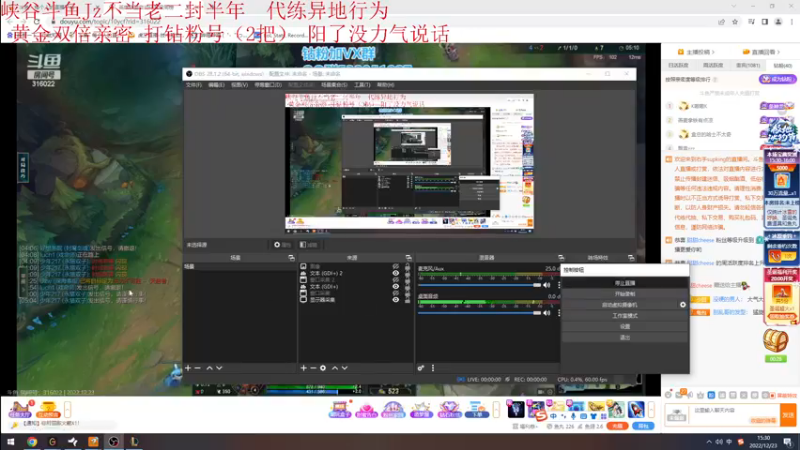Viewport: 800px width, 450px height.
Task: Move scene down with arrow
Action: tap(219, 368)
